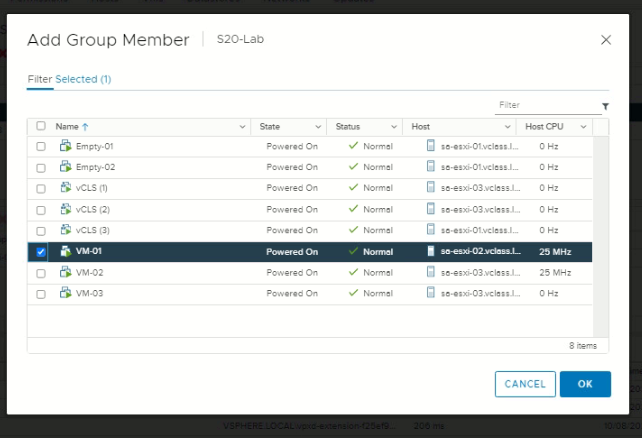
Task: Click the host icon in the VM-03 row
Action: pos(430,293)
